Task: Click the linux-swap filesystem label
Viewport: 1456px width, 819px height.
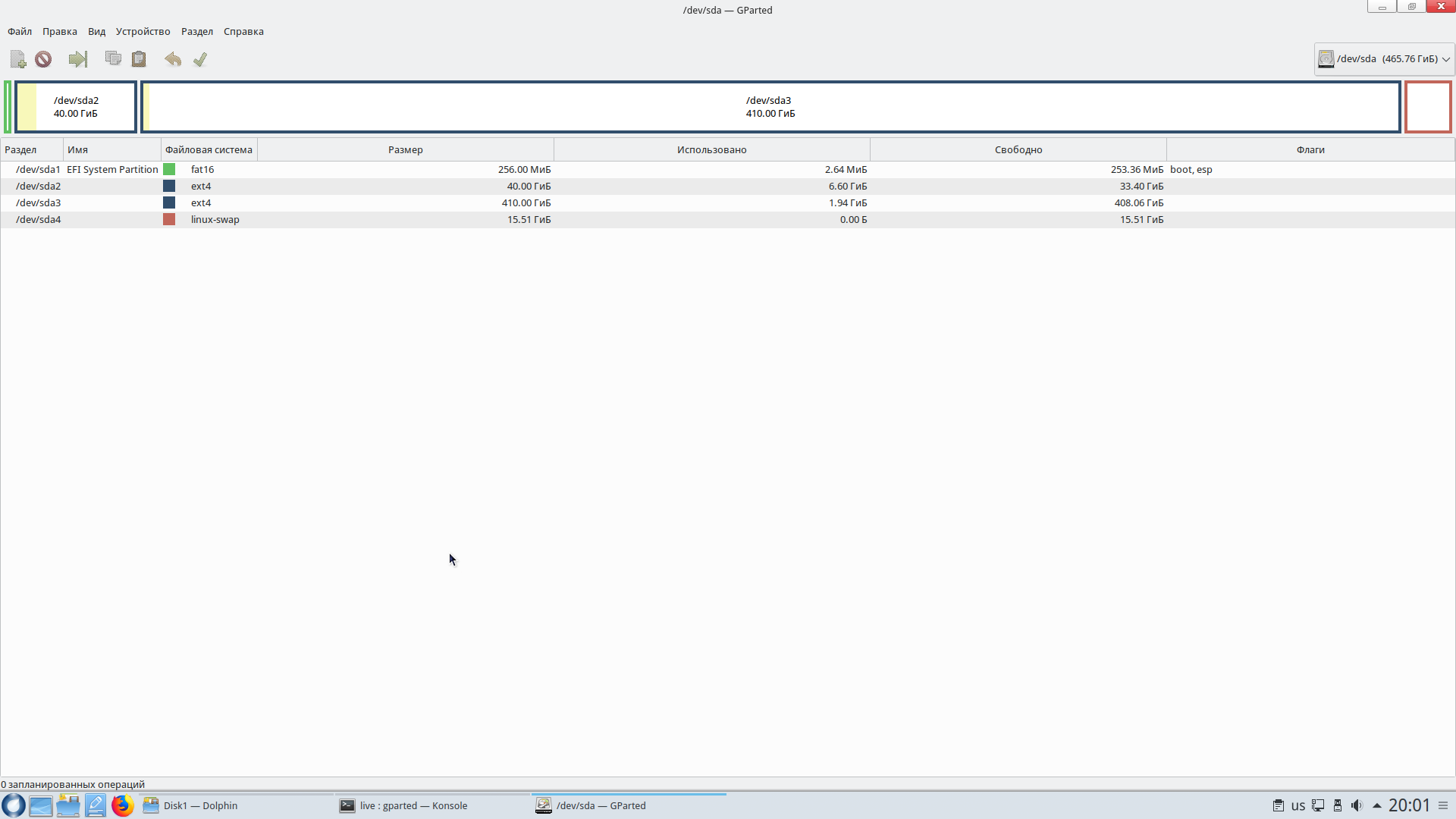Action: click(x=215, y=219)
